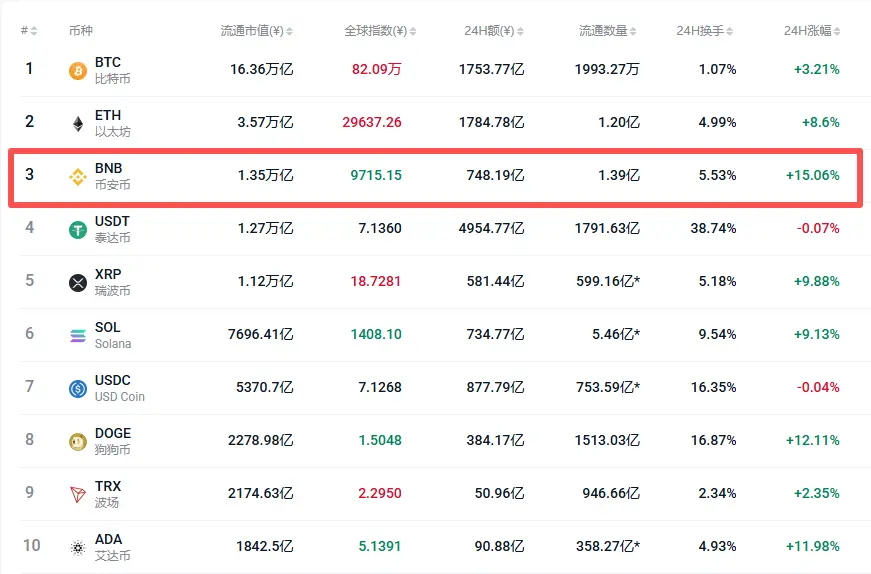Click the USDC blue coin icon

[78, 388]
